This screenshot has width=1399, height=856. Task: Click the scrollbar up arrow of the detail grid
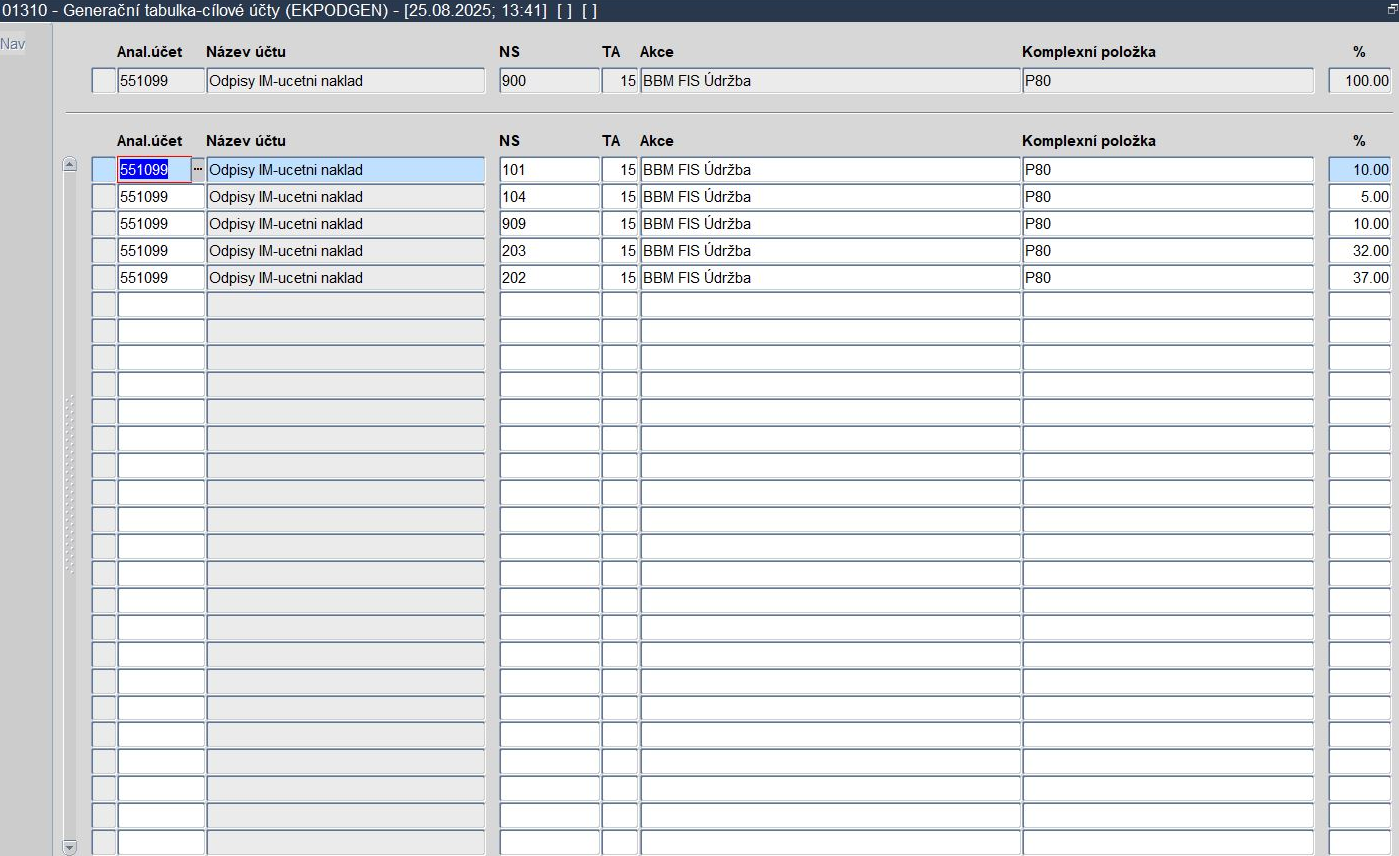coord(69,164)
